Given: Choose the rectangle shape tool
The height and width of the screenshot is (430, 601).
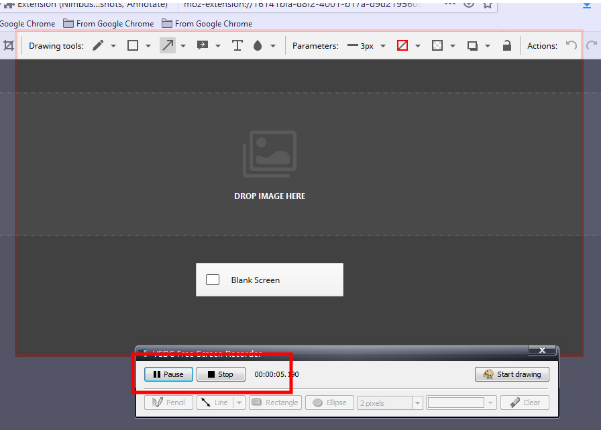Looking at the screenshot, I should click(132, 45).
